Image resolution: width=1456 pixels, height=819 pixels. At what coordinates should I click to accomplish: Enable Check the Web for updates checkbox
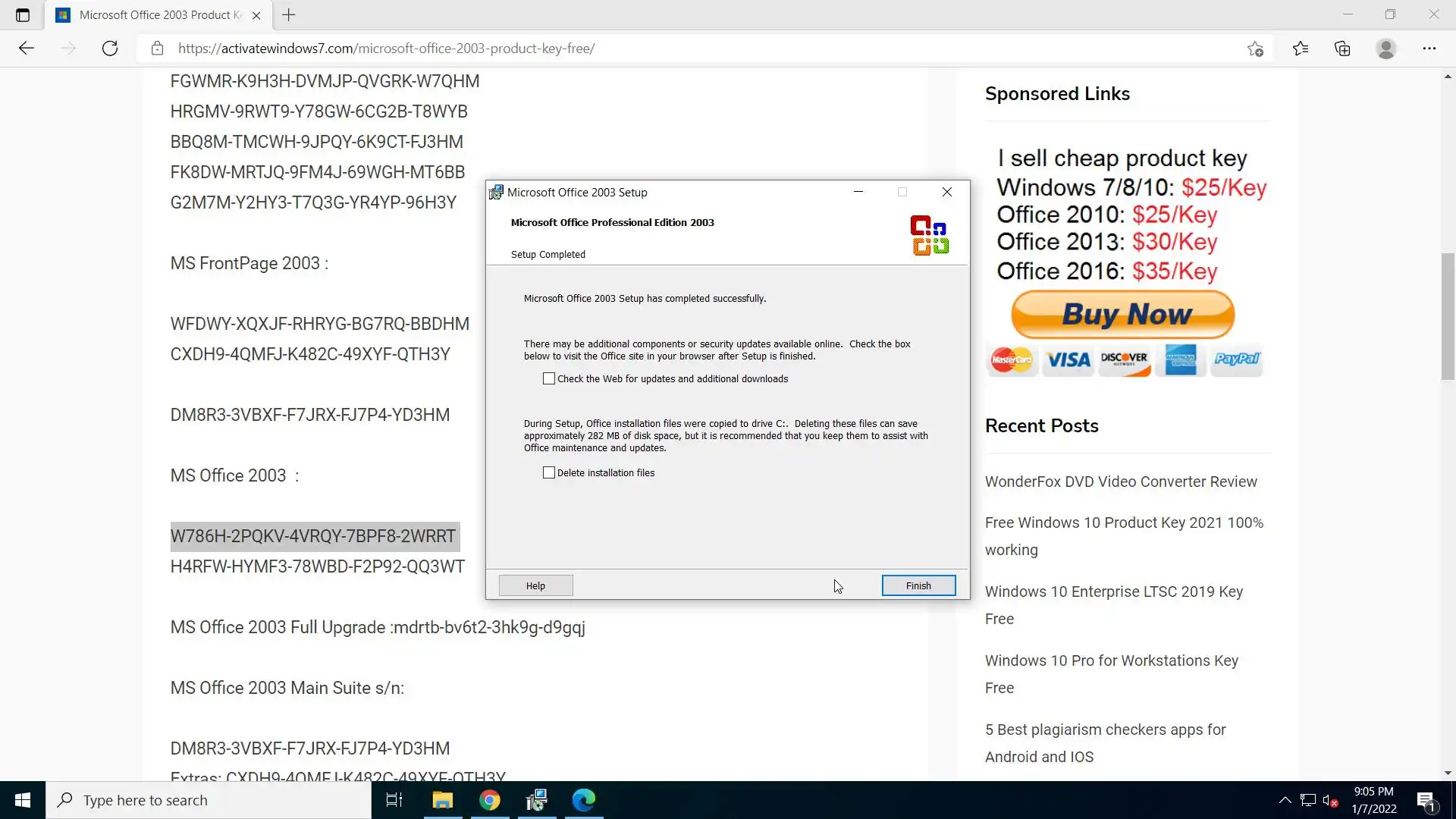click(x=549, y=378)
